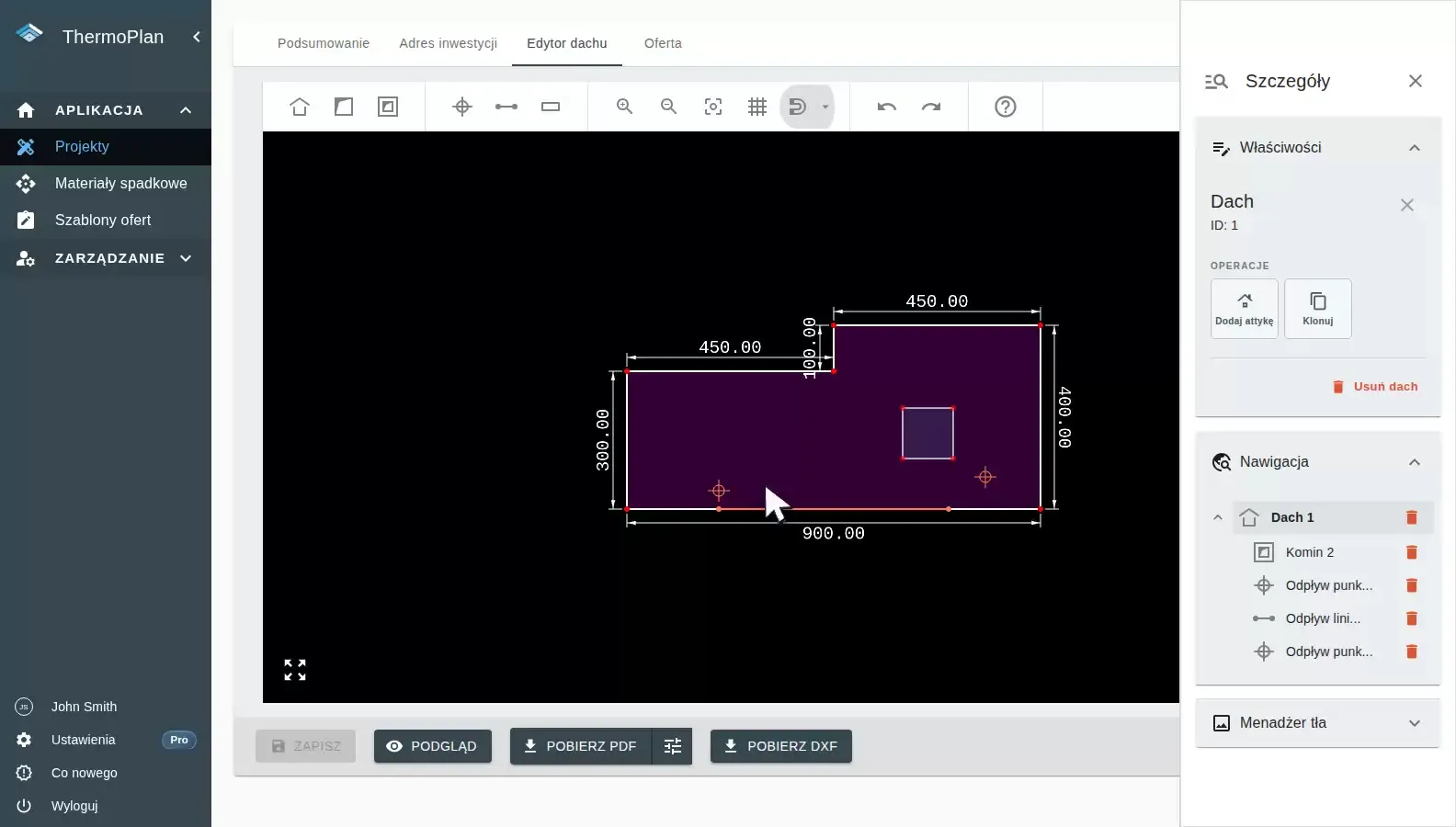Click the fullscreen icon on canvas

tap(295, 670)
